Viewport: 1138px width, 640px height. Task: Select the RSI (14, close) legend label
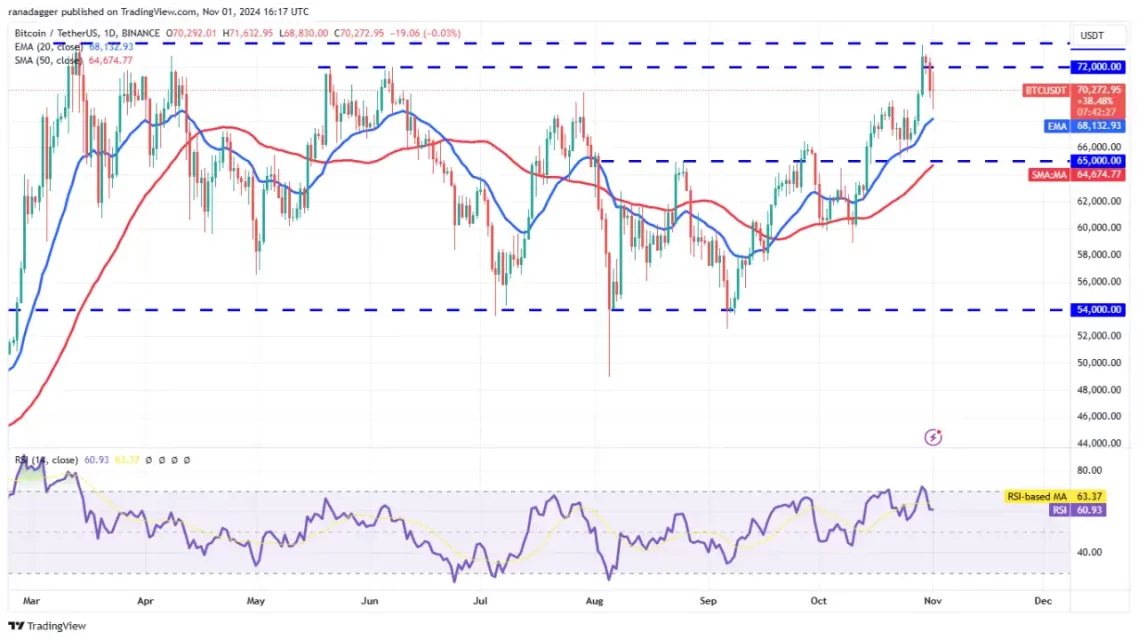pos(45,460)
